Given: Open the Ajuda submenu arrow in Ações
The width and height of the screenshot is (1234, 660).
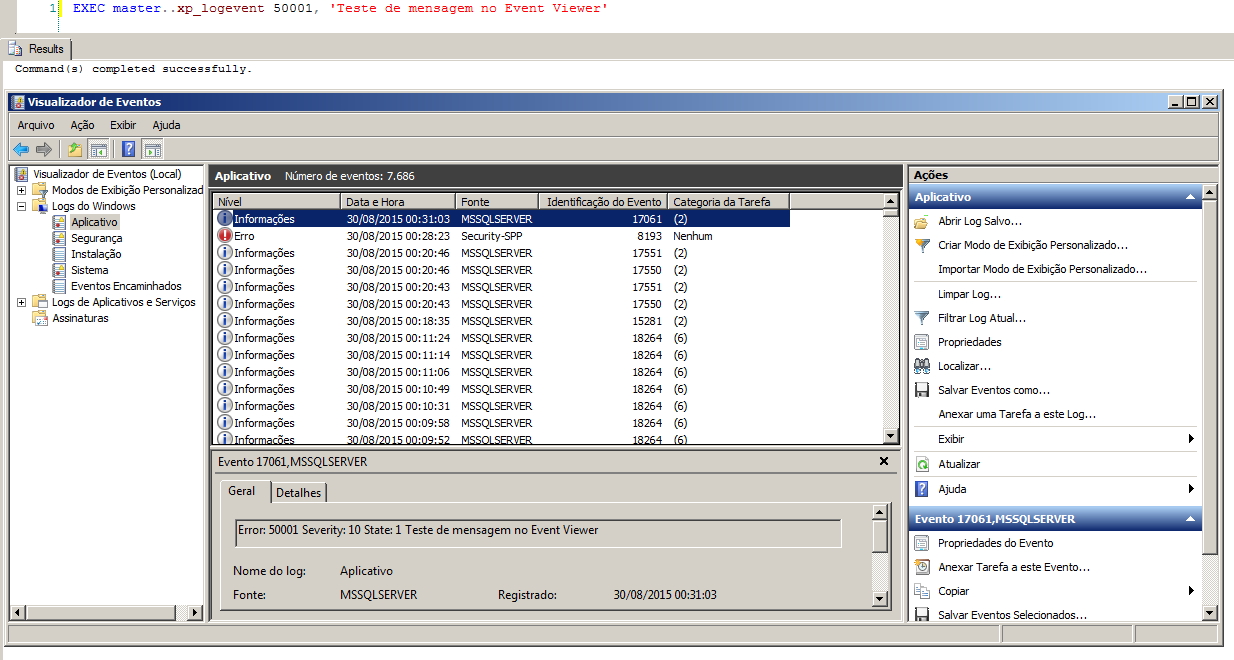Looking at the screenshot, I should (1191, 489).
